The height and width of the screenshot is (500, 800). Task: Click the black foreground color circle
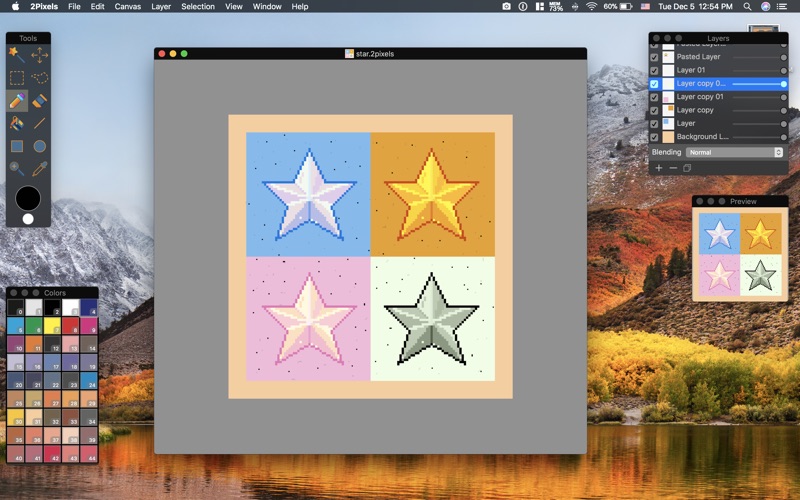pos(28,198)
